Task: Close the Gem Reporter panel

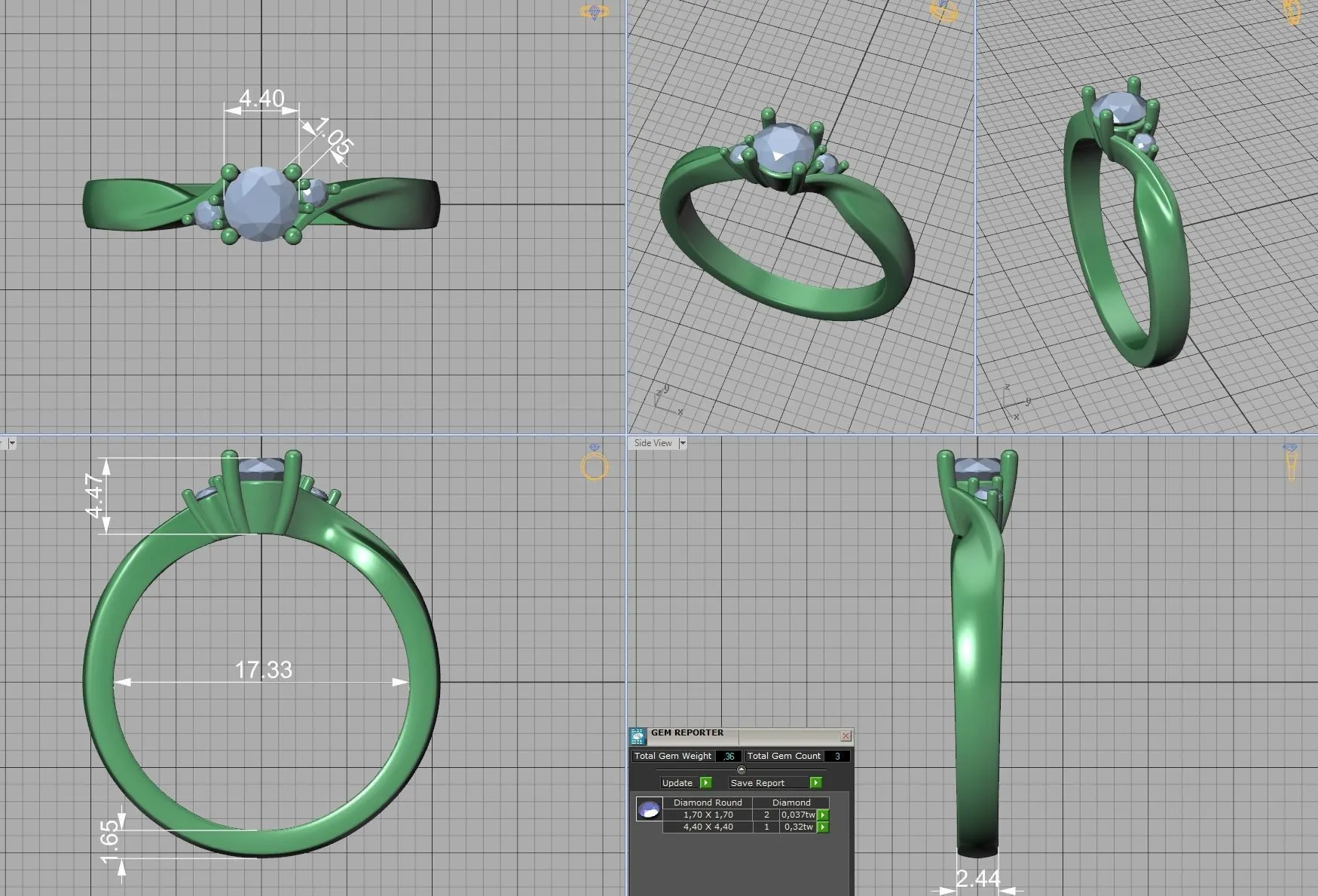Action: point(846,735)
